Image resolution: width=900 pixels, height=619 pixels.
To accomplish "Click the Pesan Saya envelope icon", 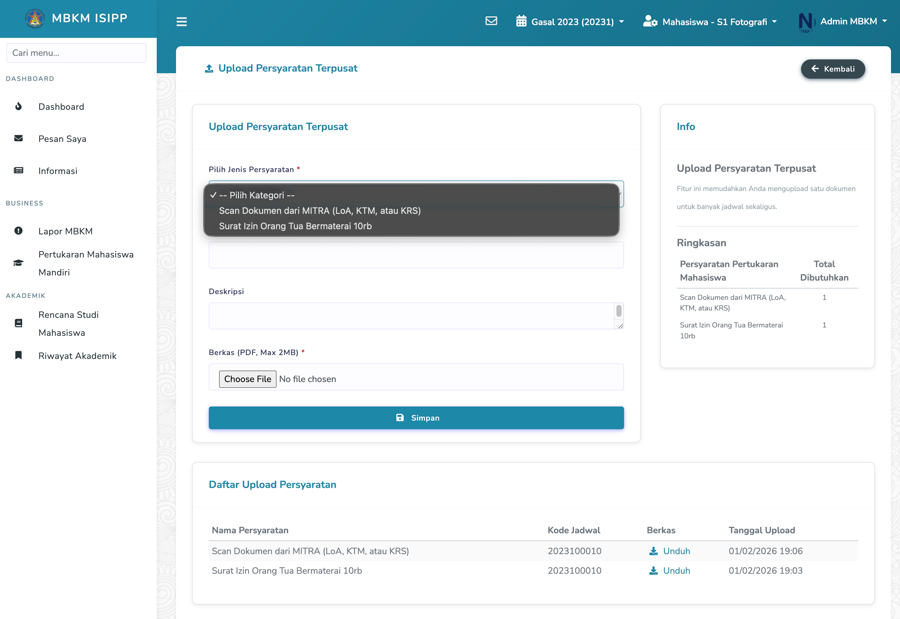I will 18,139.
